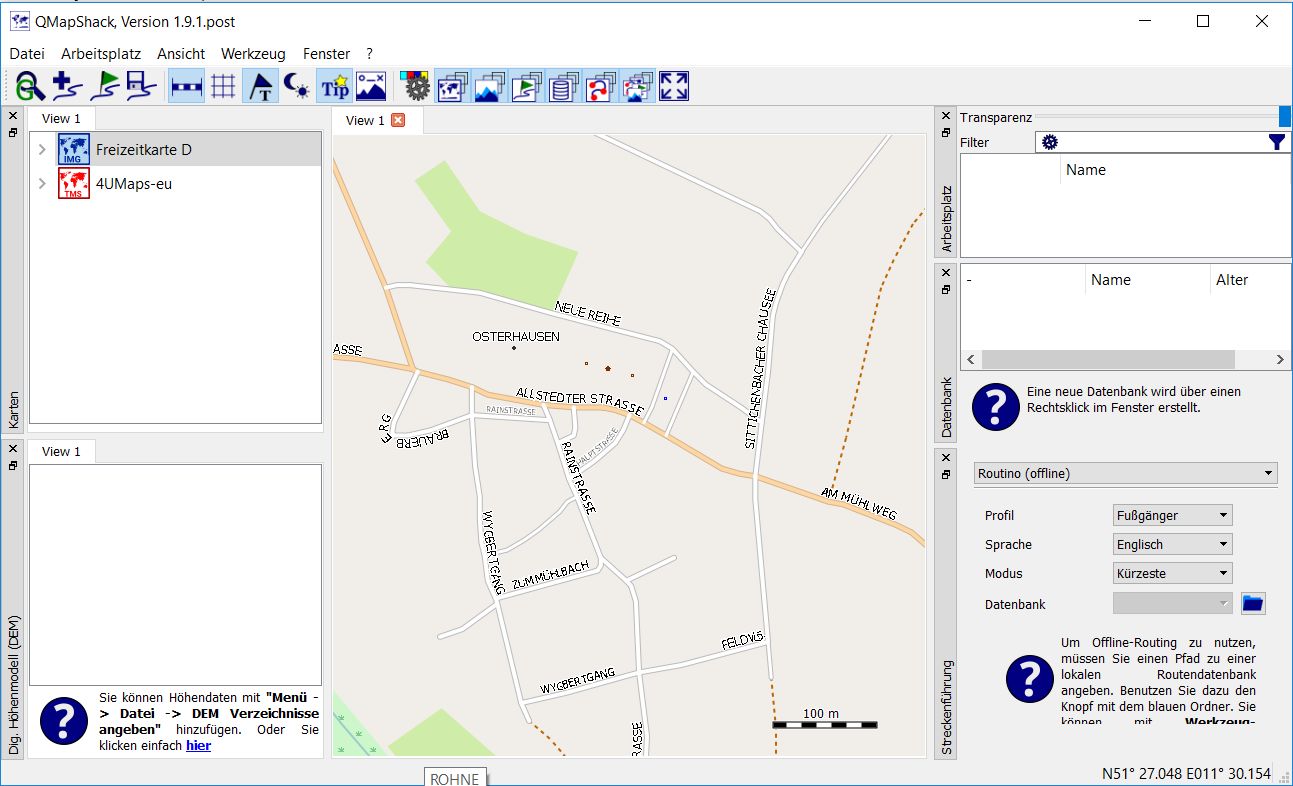Float the Datenbank dock panel

pyautogui.click(x=946, y=288)
